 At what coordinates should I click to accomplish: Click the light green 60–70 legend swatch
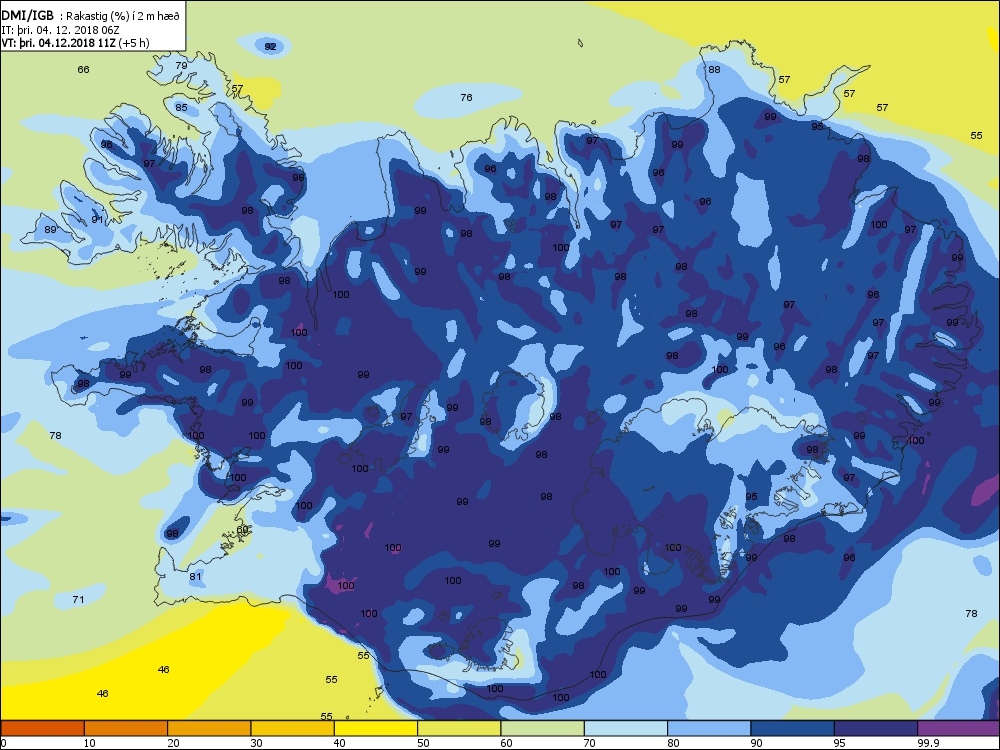coord(543,728)
